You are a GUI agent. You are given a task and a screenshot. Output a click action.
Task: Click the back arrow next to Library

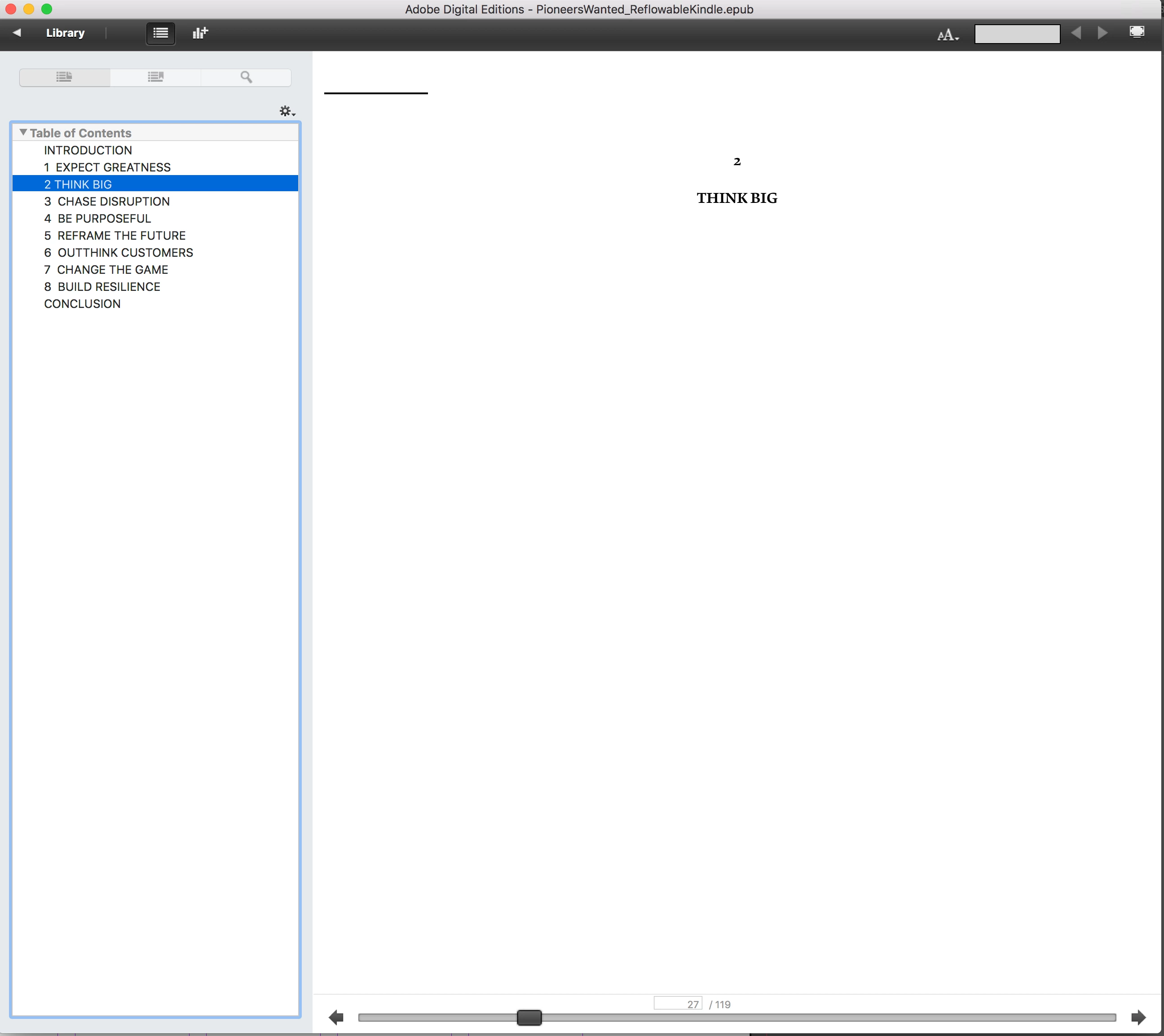[17, 33]
